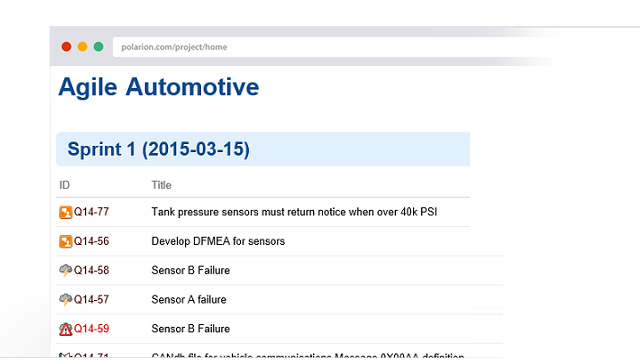Select title 'Develop DFMEA for sensors'

(x=218, y=241)
